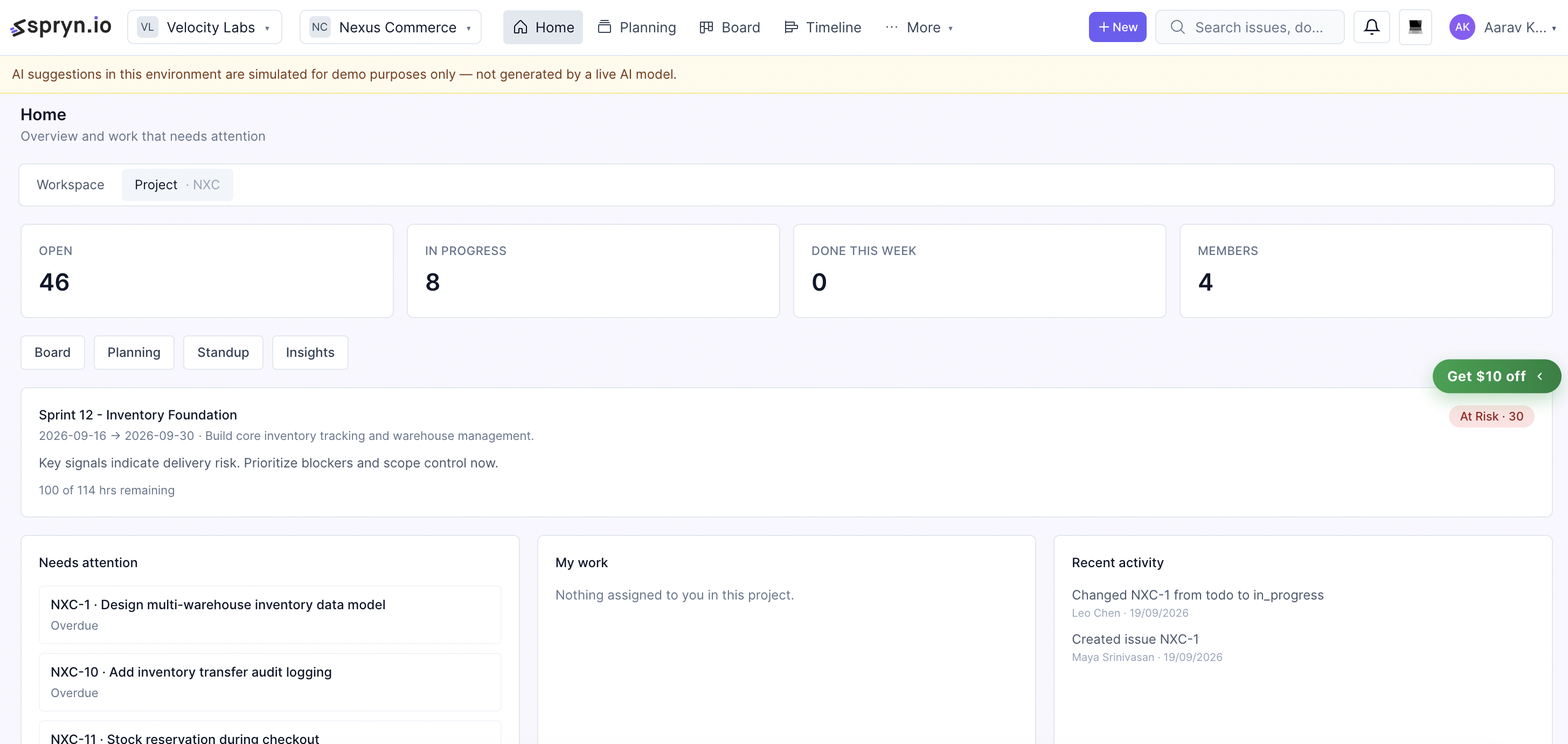Open the Insights button

pos(310,353)
